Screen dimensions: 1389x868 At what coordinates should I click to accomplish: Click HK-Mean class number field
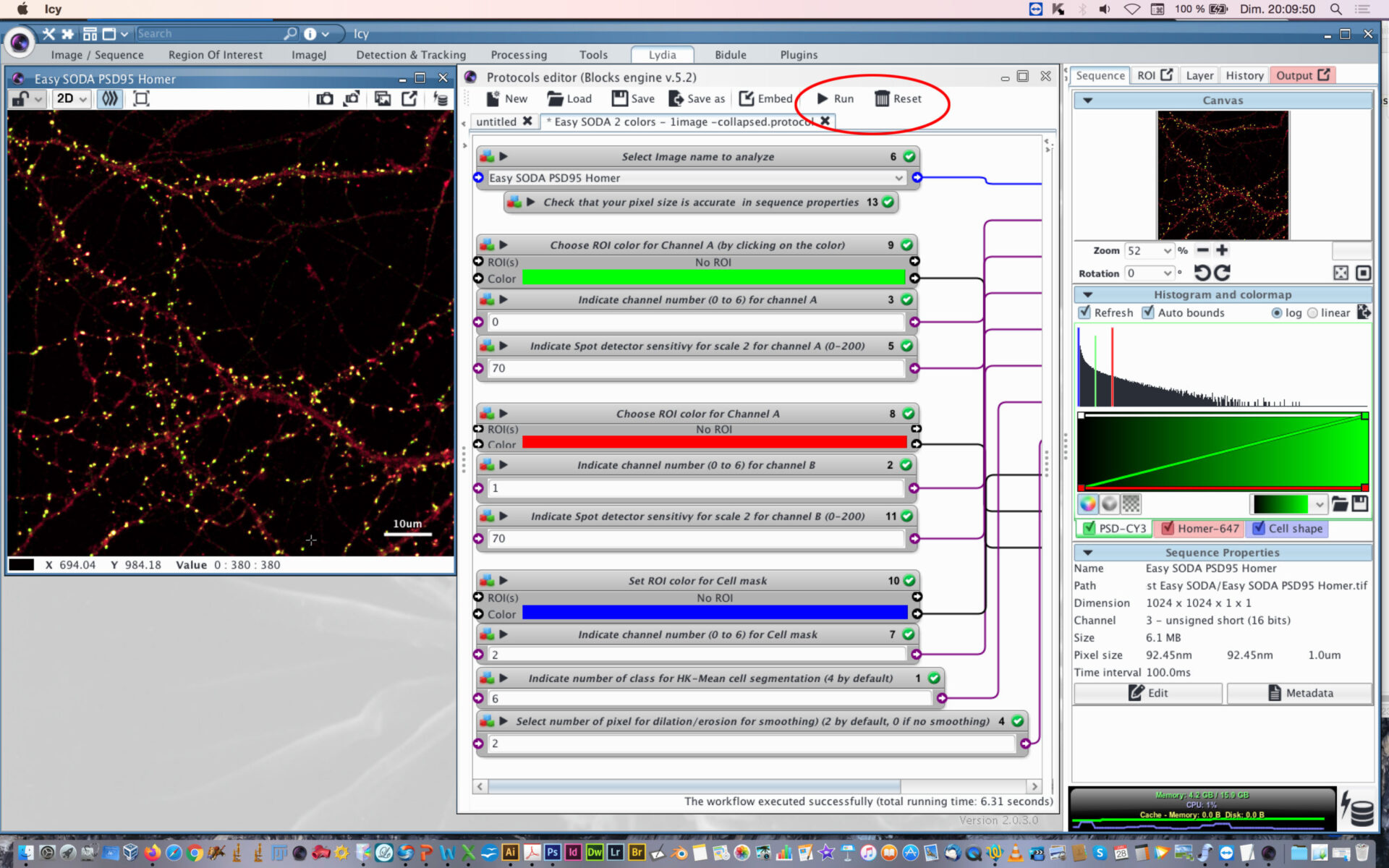pyautogui.click(x=710, y=698)
